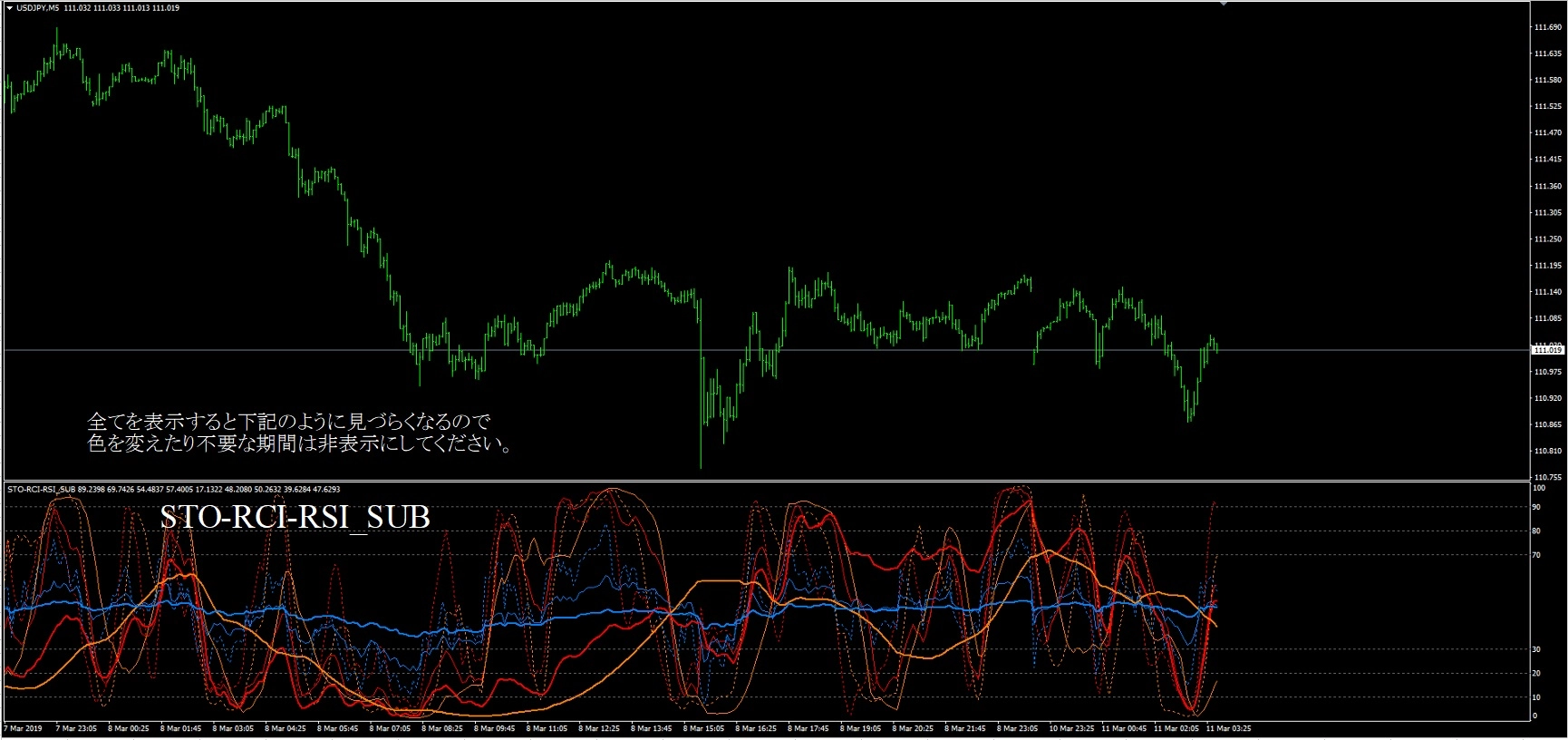Click the 11 Mar 00:45 time axis label
The image size is (1568, 740).
click(x=1124, y=728)
